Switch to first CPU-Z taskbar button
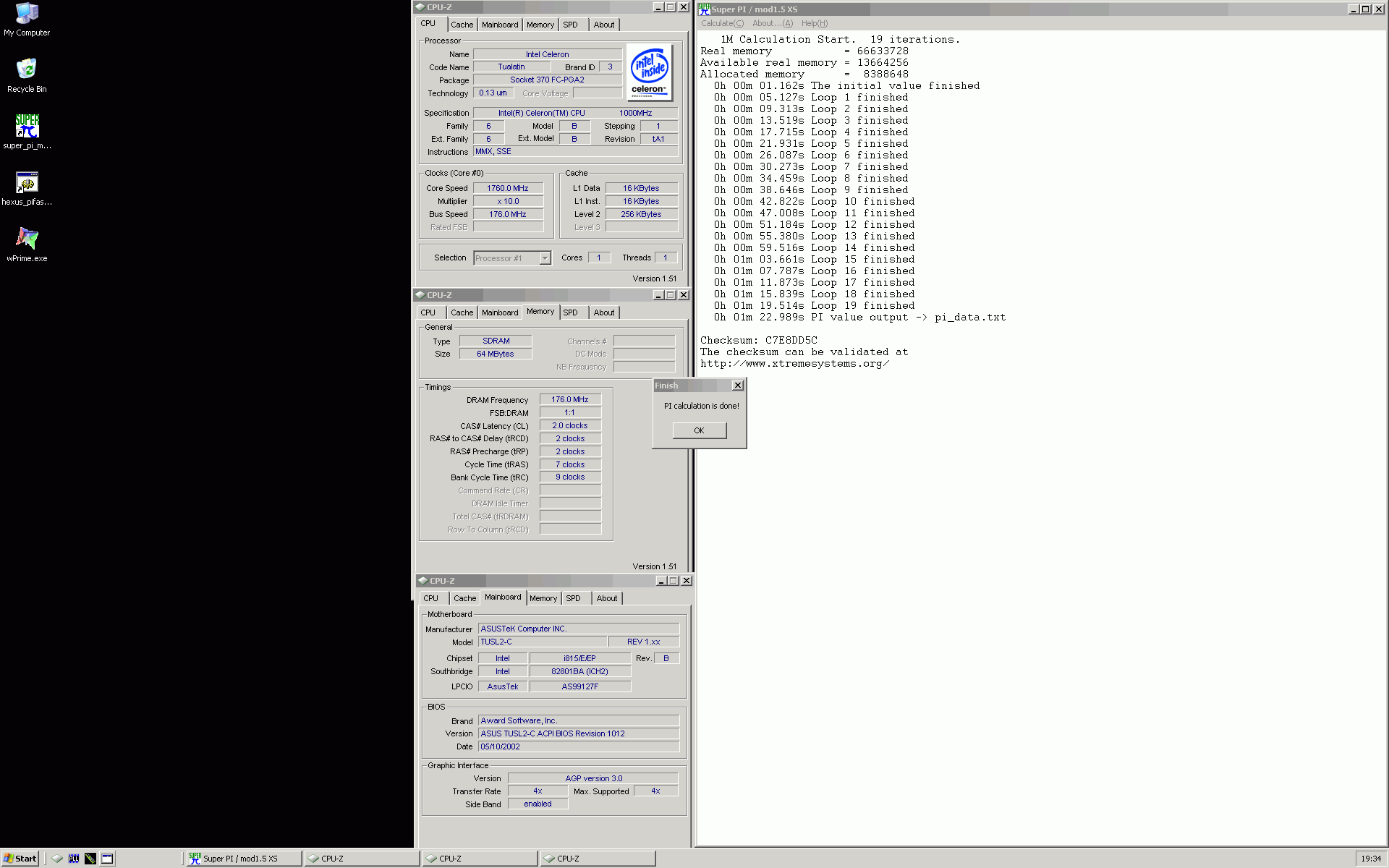This screenshot has height=868, width=1389. (x=361, y=859)
